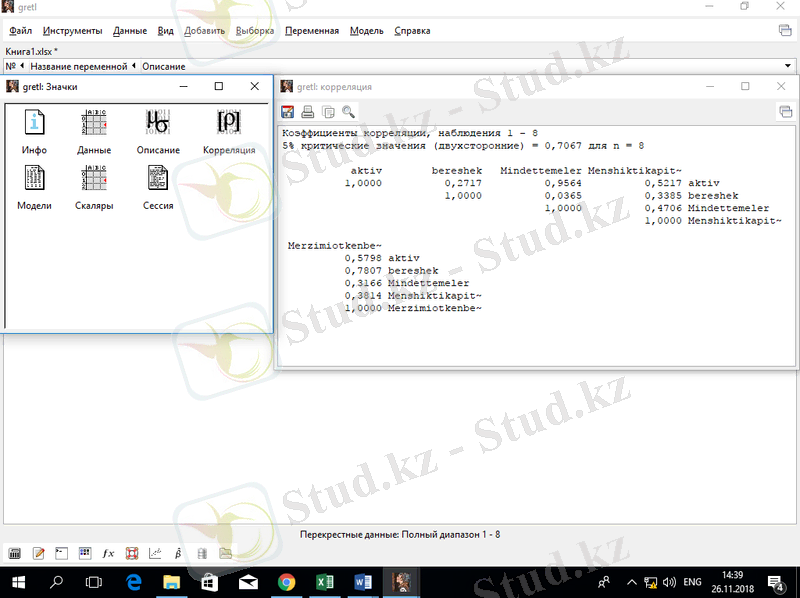Click the copy icon in correlation window
This screenshot has height=598, width=800.
point(328,112)
